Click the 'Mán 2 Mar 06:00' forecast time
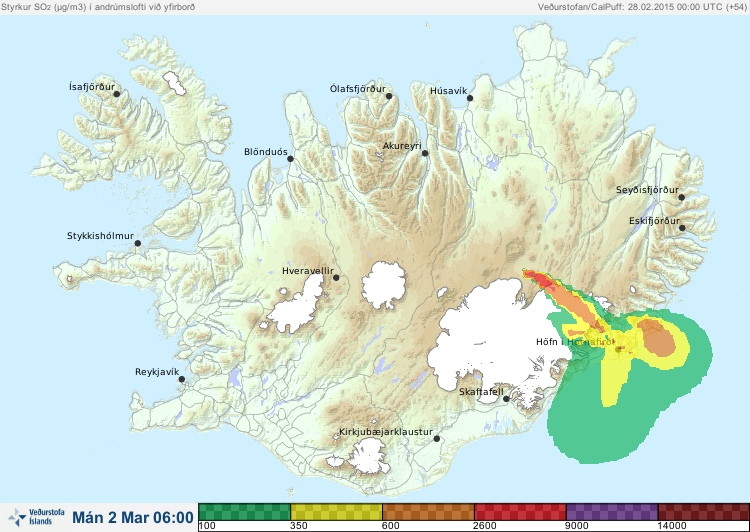750x532 pixels. click(x=133, y=517)
